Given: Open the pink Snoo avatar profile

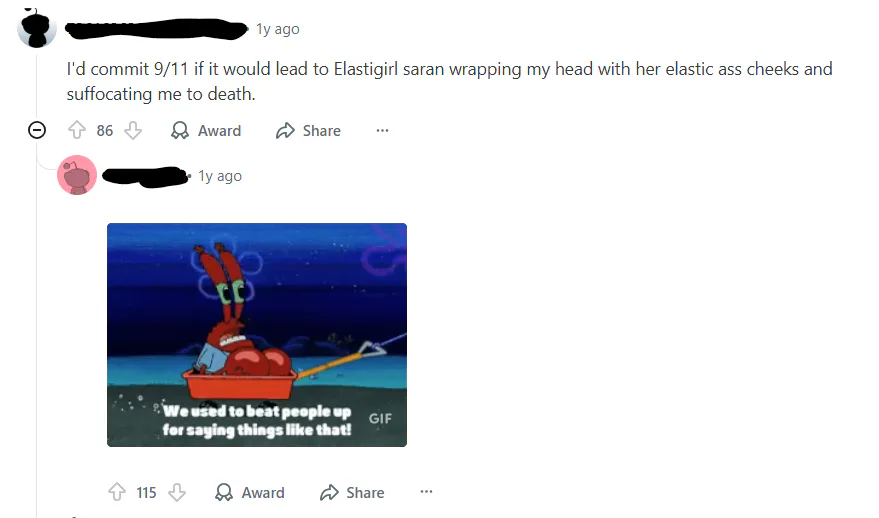Looking at the screenshot, I should click(77, 175).
